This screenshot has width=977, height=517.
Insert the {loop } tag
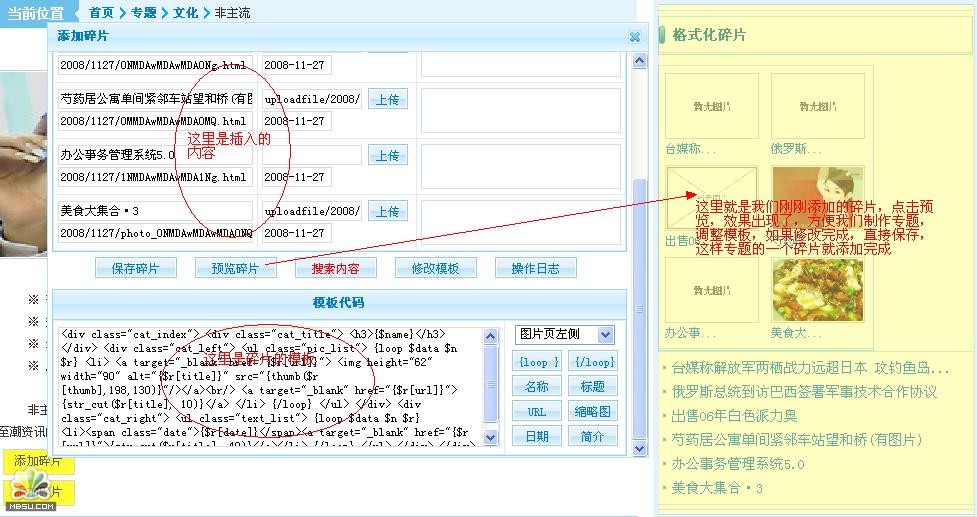click(536, 361)
